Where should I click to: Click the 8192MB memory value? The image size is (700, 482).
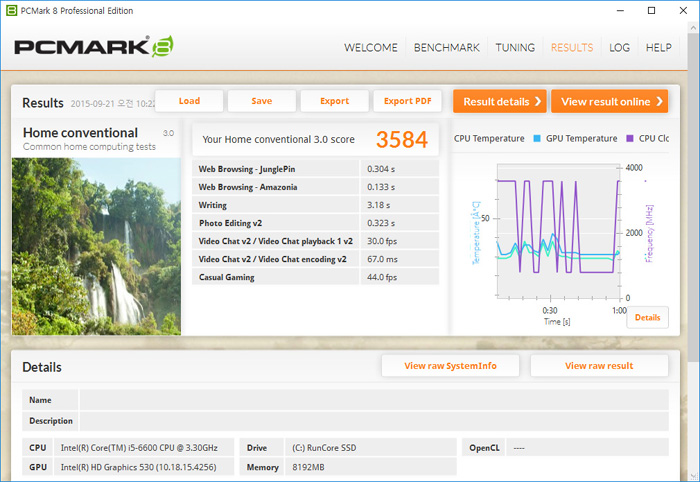[x=308, y=467]
